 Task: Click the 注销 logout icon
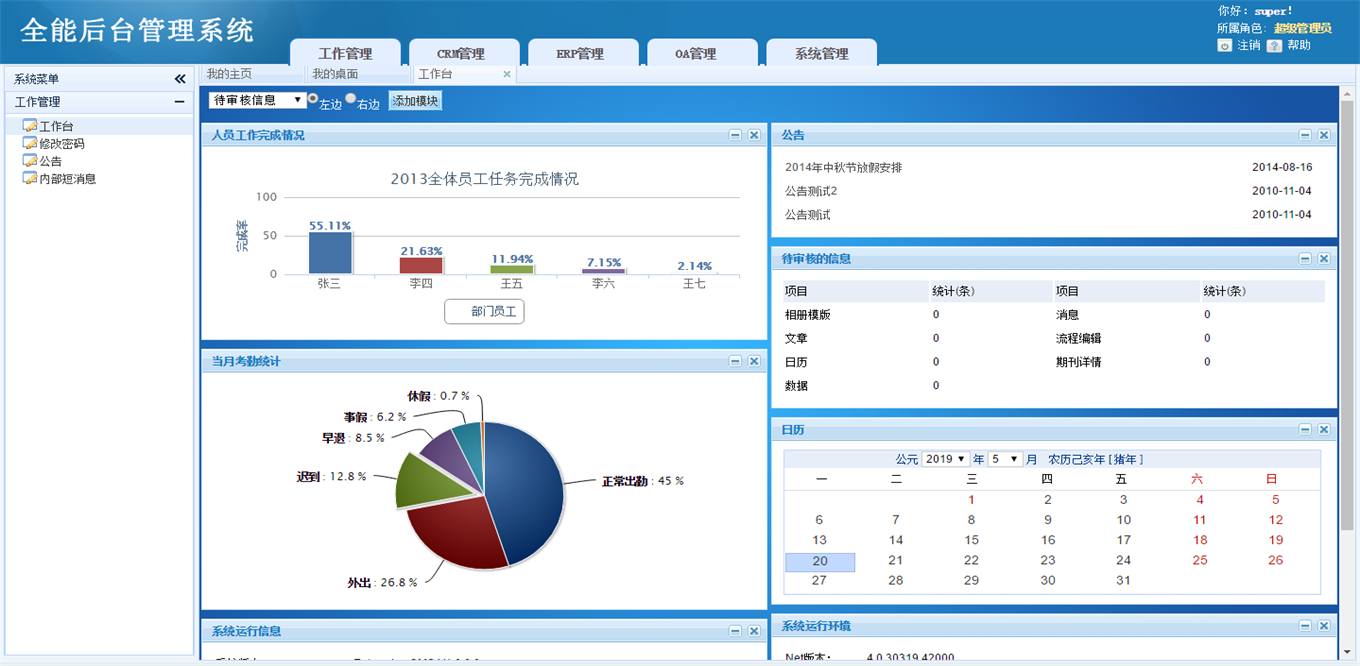pyautogui.click(x=1224, y=46)
